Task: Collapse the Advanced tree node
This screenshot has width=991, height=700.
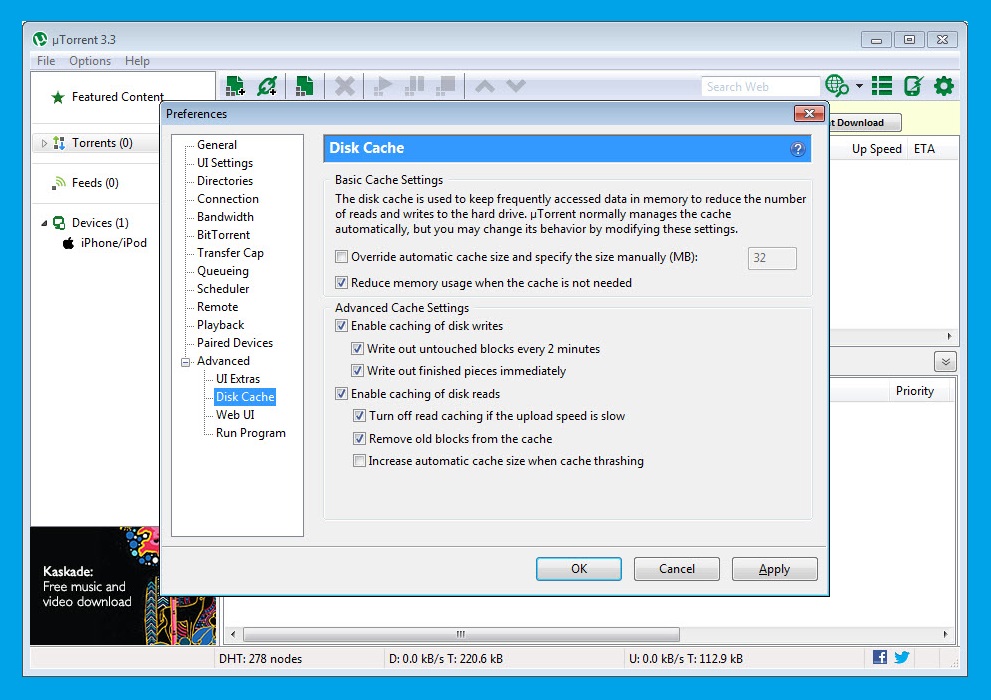Action: pos(185,362)
